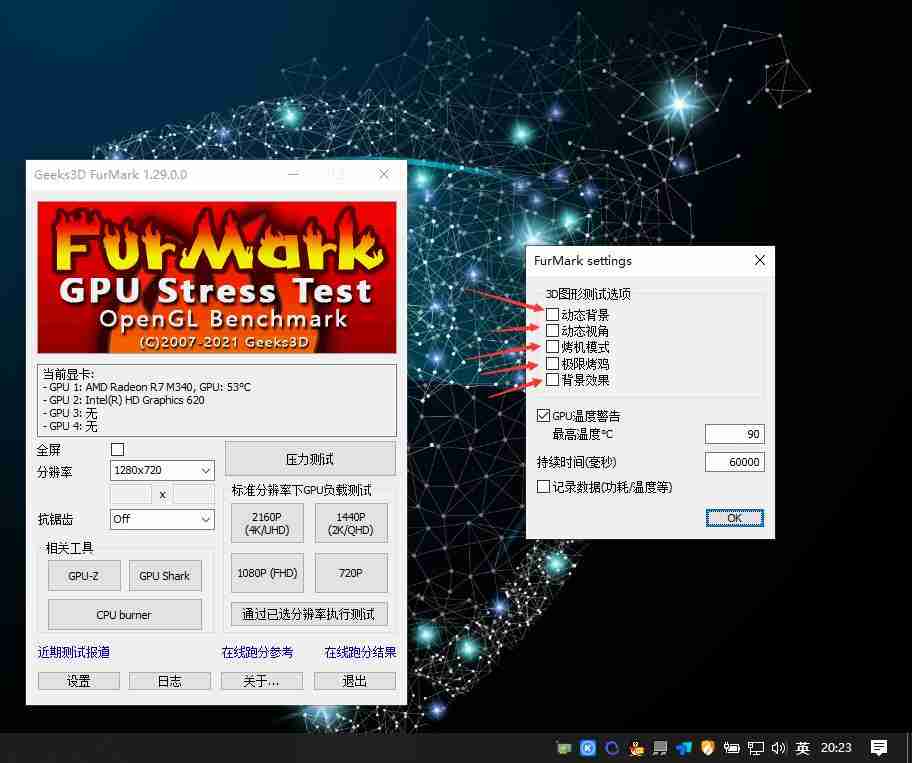Screen dimensions: 912x763
Task: Click the green chip icon in system tray
Action: pos(564,748)
